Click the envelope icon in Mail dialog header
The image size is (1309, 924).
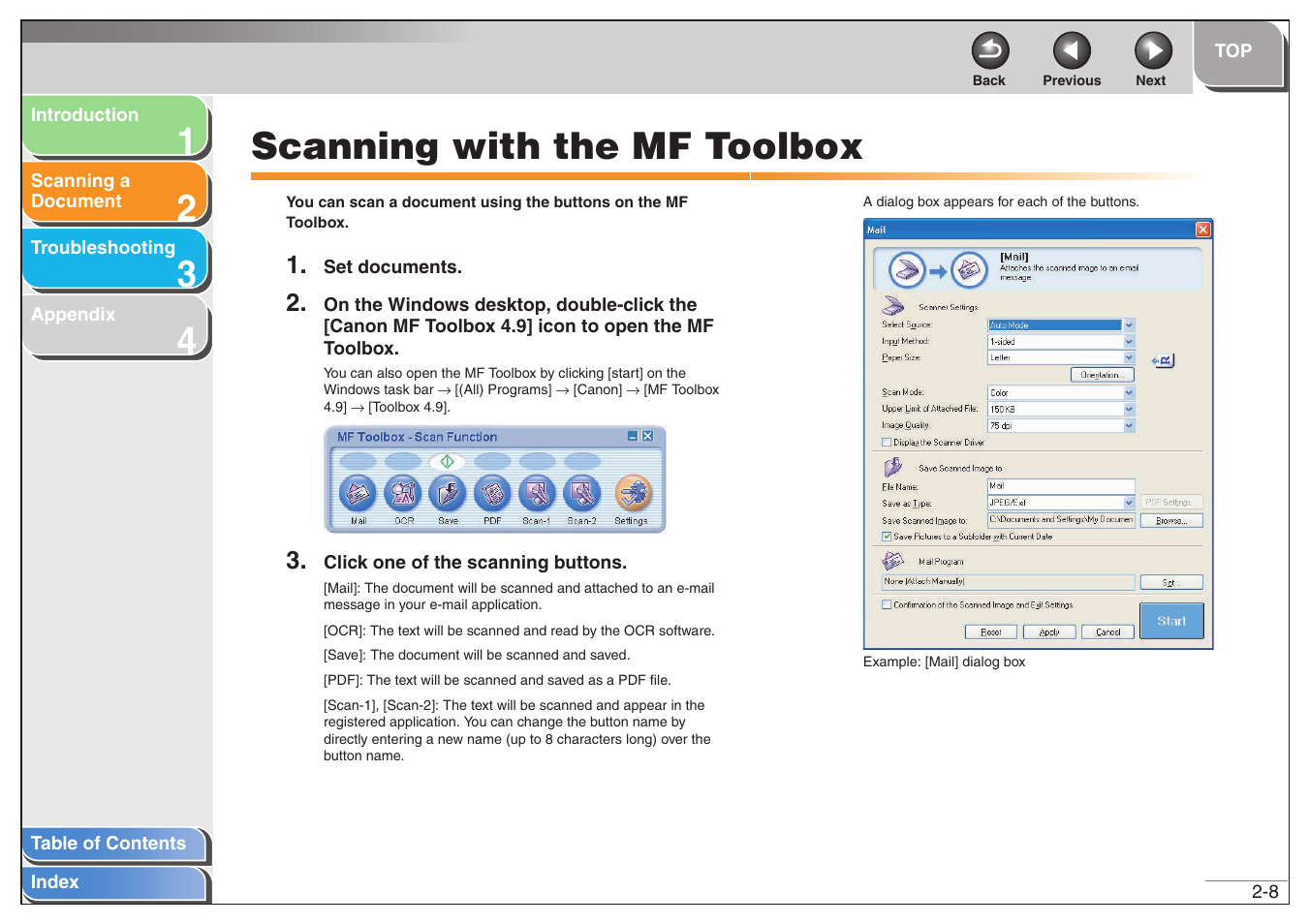(969, 270)
